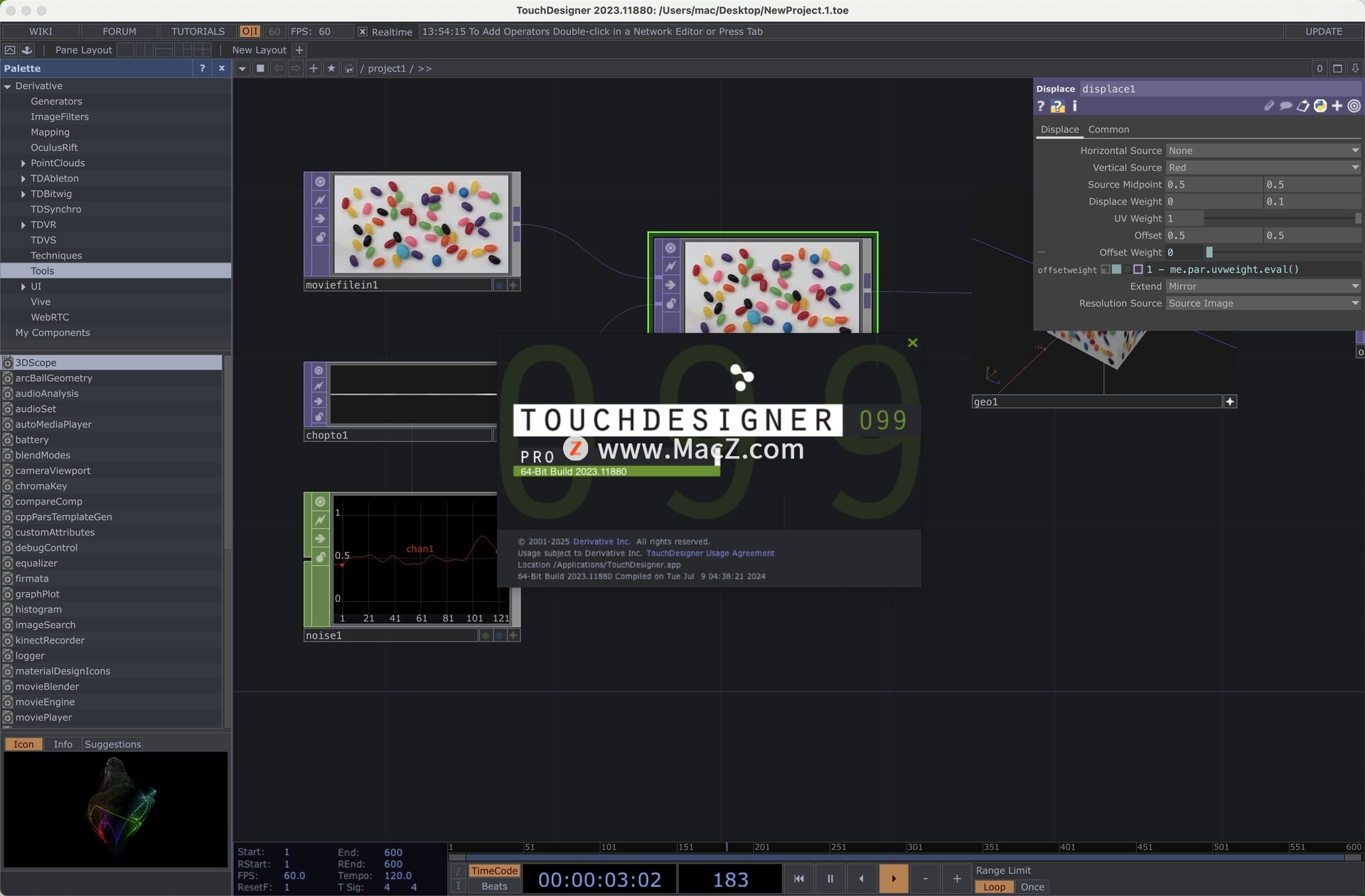Viewport: 1365px width, 896px height.
Task: Open the comment bubble in parameter panel
Action: coord(1285,106)
